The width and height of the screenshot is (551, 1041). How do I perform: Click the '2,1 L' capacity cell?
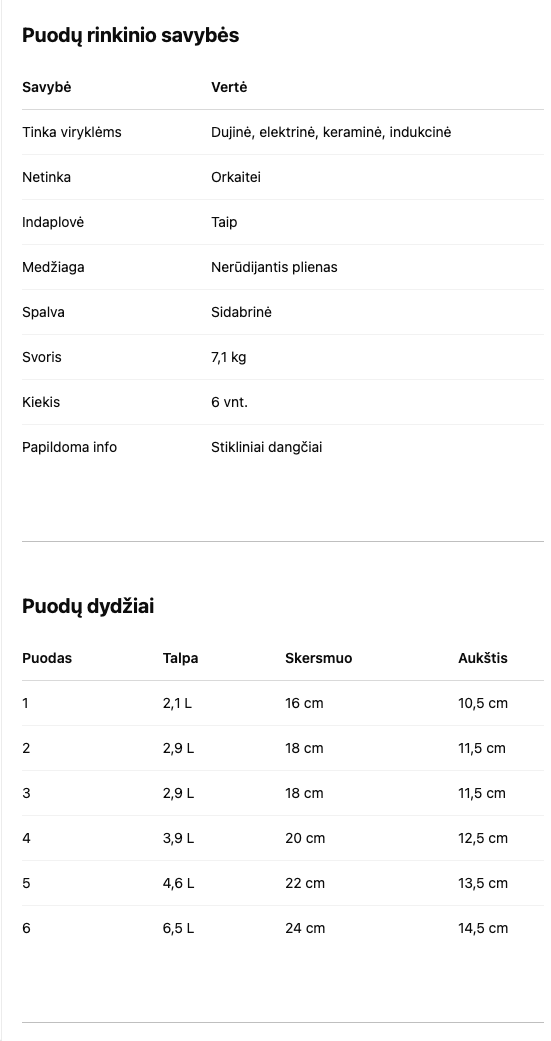point(177,703)
